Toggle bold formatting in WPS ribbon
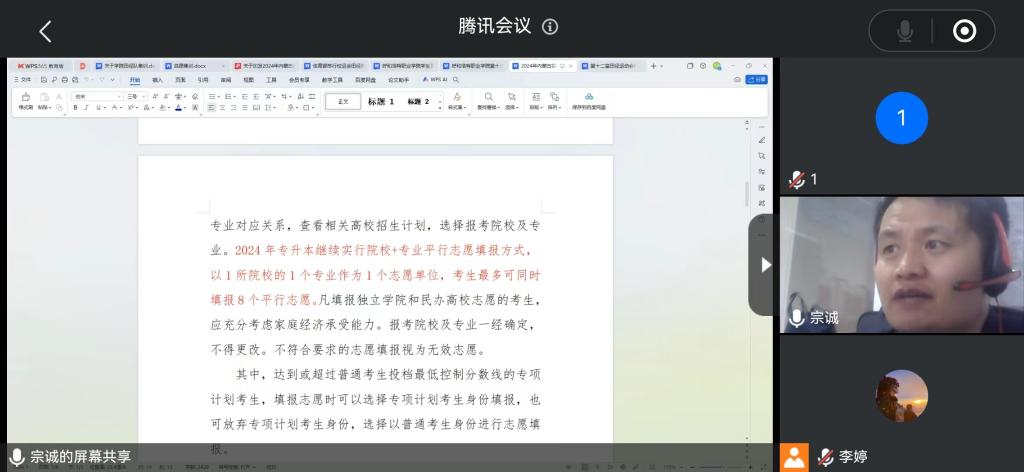This screenshot has width=1024, height=472. tap(75, 107)
